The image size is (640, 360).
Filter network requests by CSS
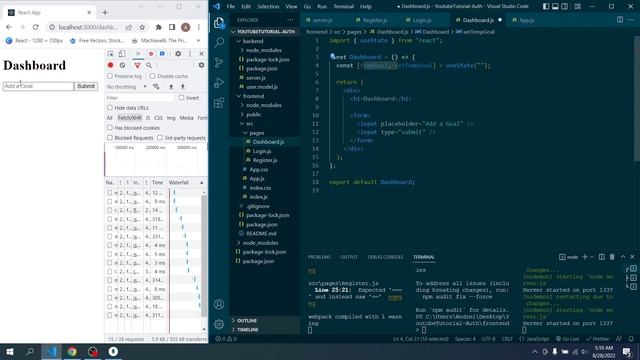point(158,118)
